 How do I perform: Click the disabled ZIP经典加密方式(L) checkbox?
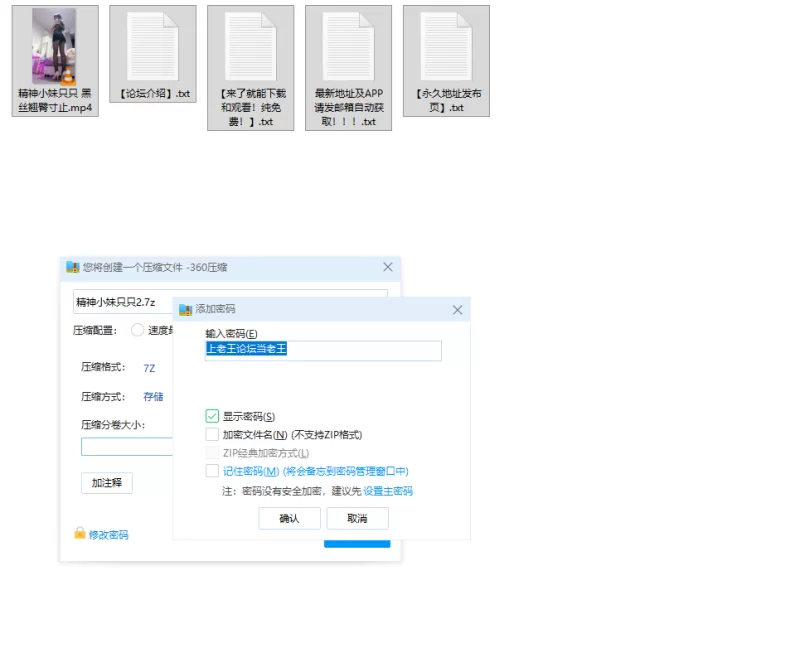click(x=212, y=453)
